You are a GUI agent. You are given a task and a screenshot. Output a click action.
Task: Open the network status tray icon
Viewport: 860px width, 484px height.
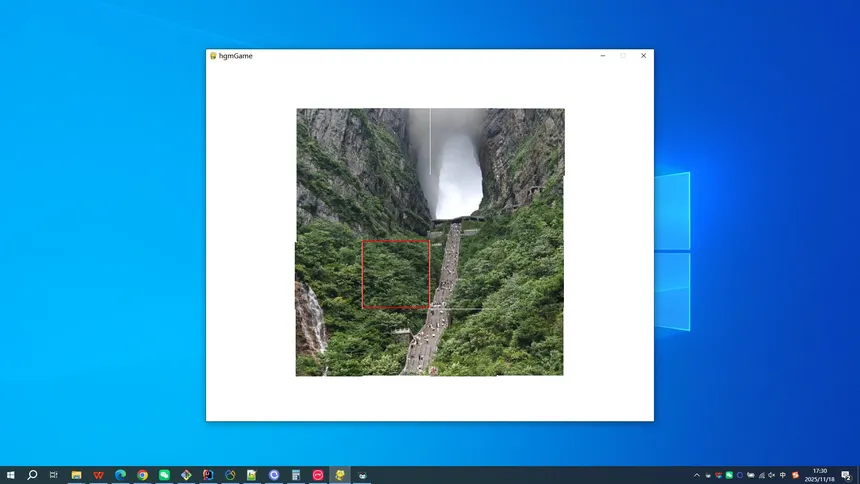coord(760,475)
